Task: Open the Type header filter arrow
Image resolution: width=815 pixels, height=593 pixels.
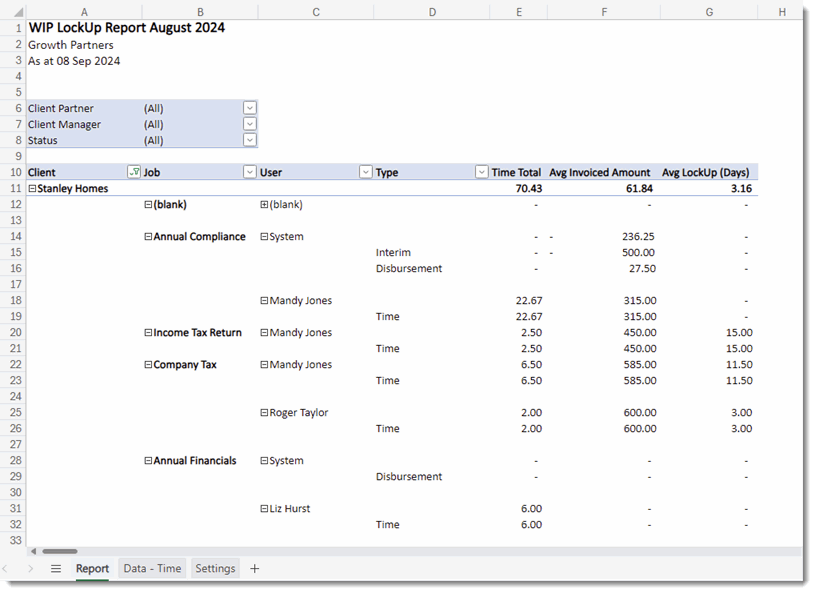Action: [481, 172]
